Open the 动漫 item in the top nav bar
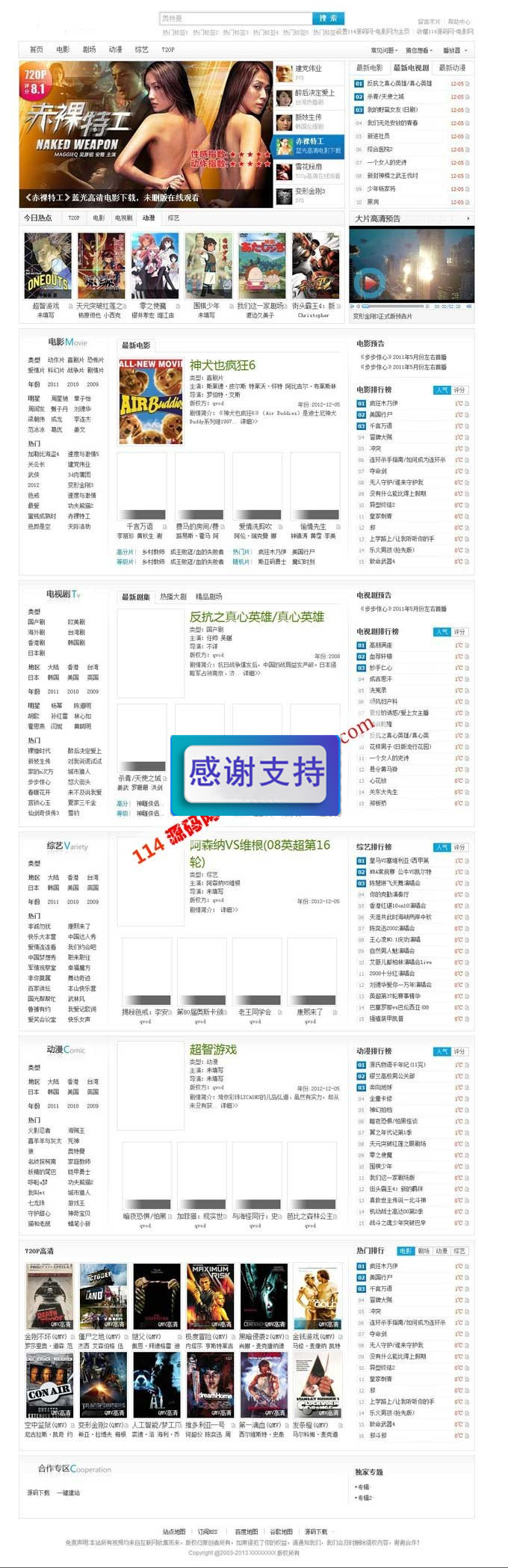The height and width of the screenshot is (1568, 508). 115,49
